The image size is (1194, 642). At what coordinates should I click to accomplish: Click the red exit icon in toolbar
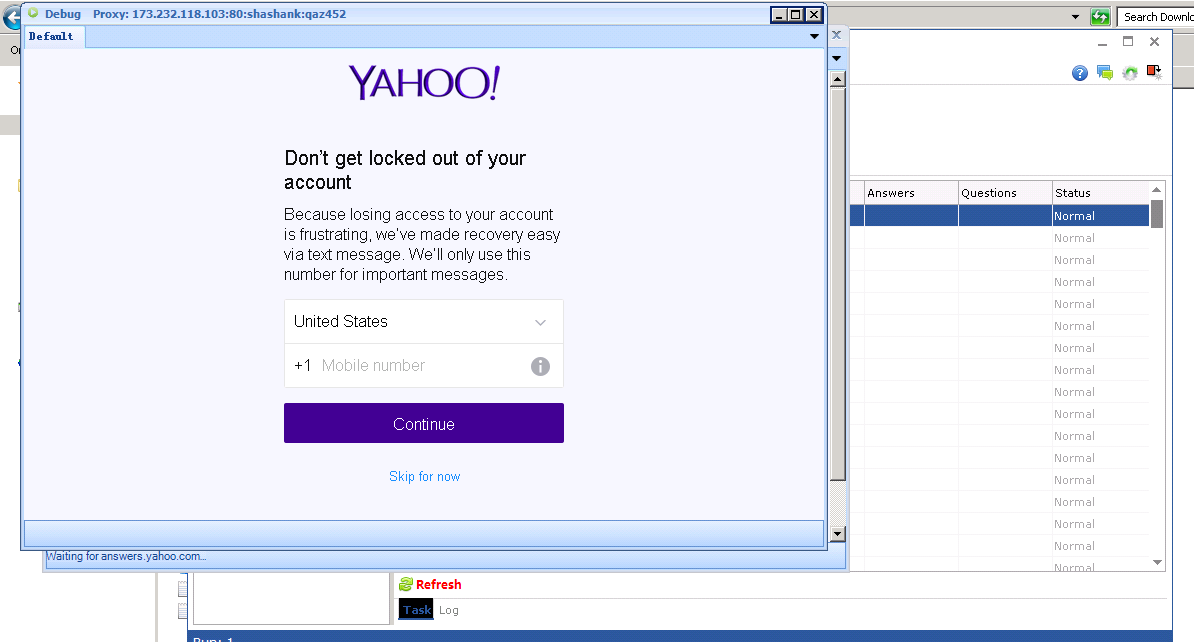click(x=1154, y=72)
